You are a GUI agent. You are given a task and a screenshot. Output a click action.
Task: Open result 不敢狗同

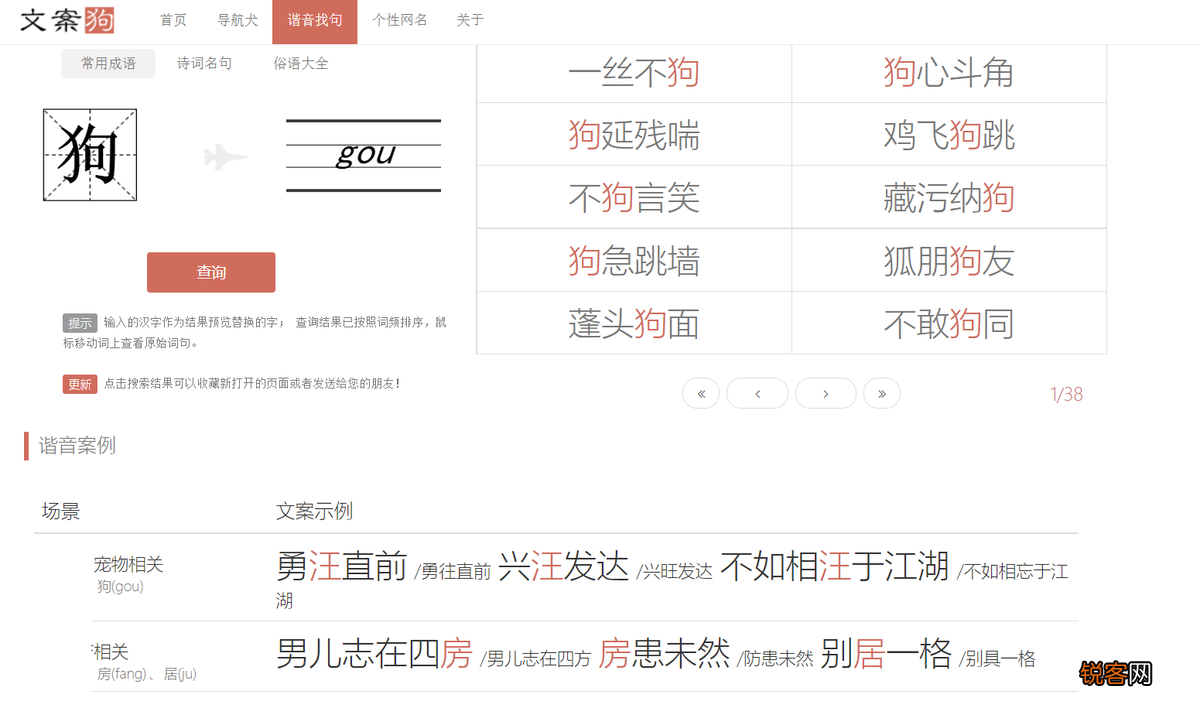click(949, 324)
